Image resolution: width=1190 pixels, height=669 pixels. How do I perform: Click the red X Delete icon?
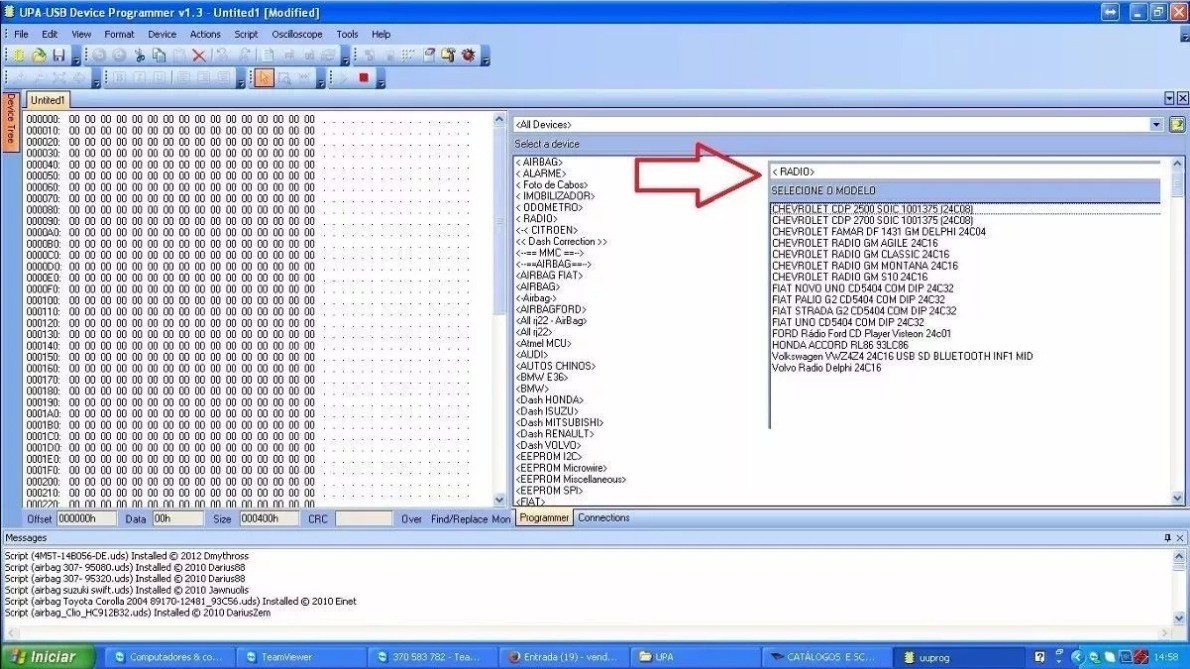click(199, 55)
